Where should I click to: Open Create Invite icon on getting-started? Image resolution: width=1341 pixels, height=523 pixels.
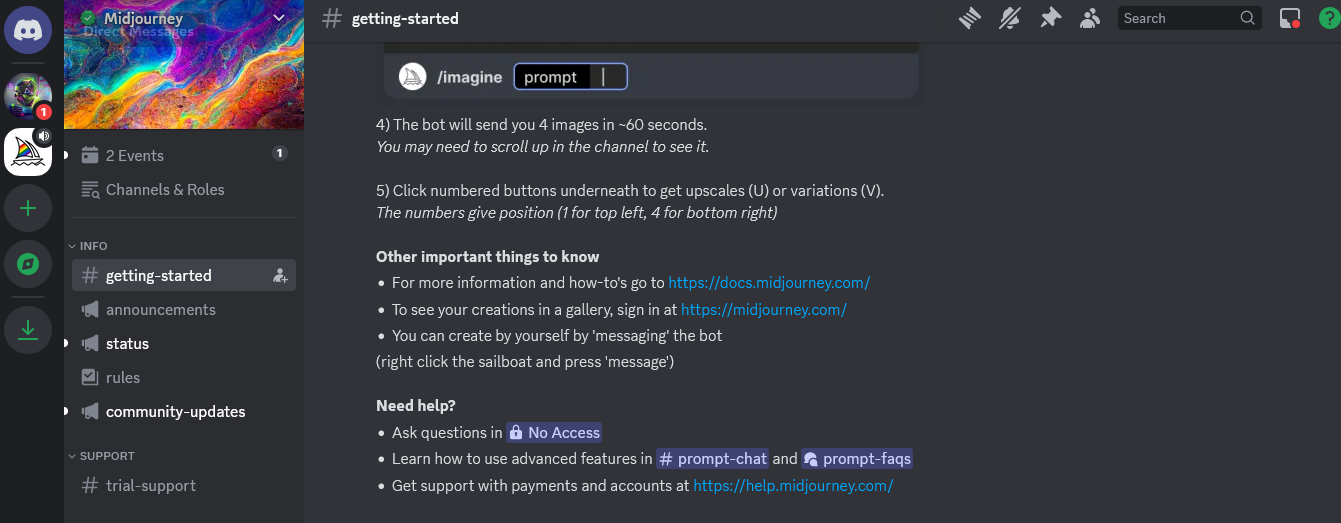[280, 276]
